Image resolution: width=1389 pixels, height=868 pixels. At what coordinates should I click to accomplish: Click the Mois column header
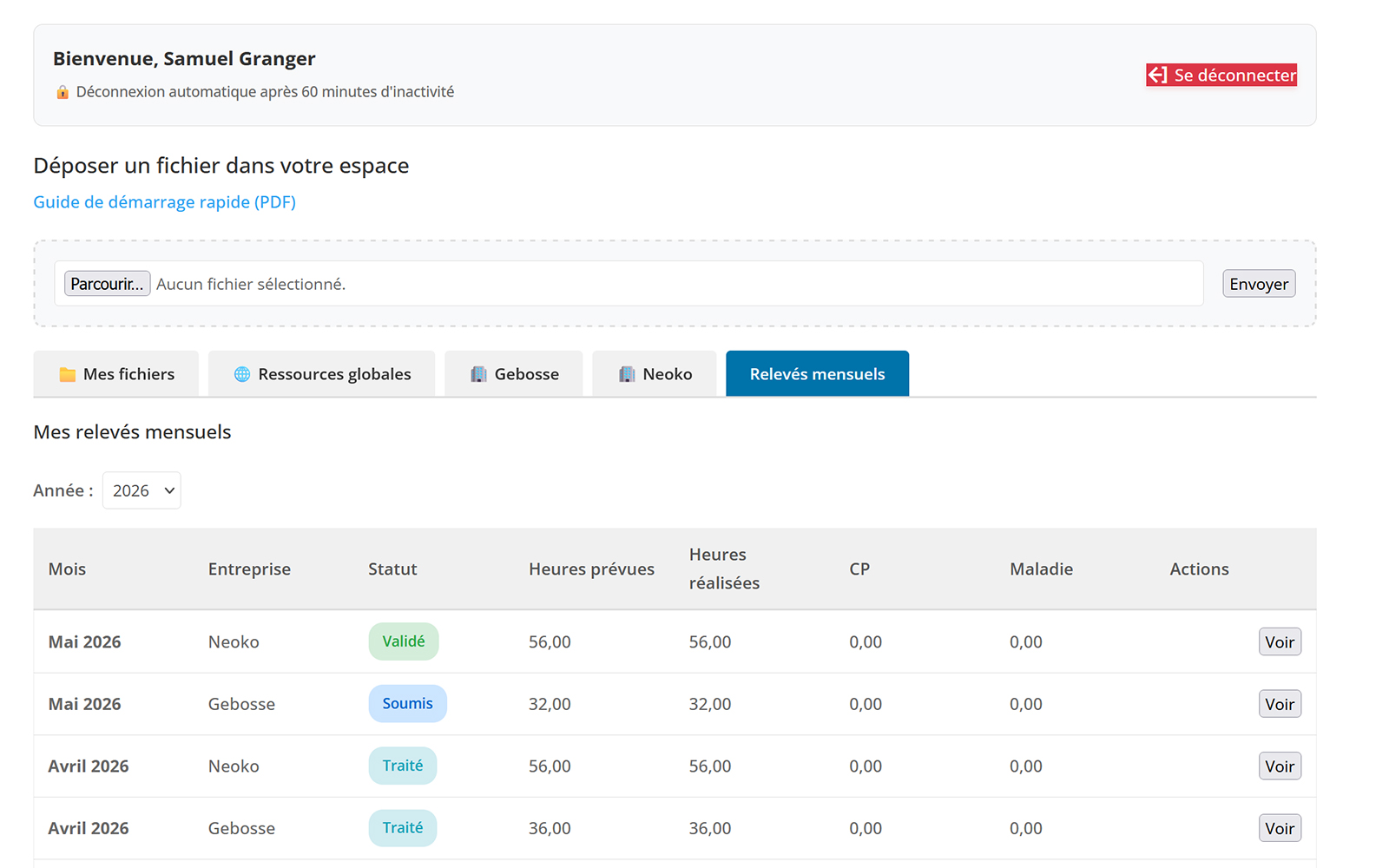[x=67, y=569]
